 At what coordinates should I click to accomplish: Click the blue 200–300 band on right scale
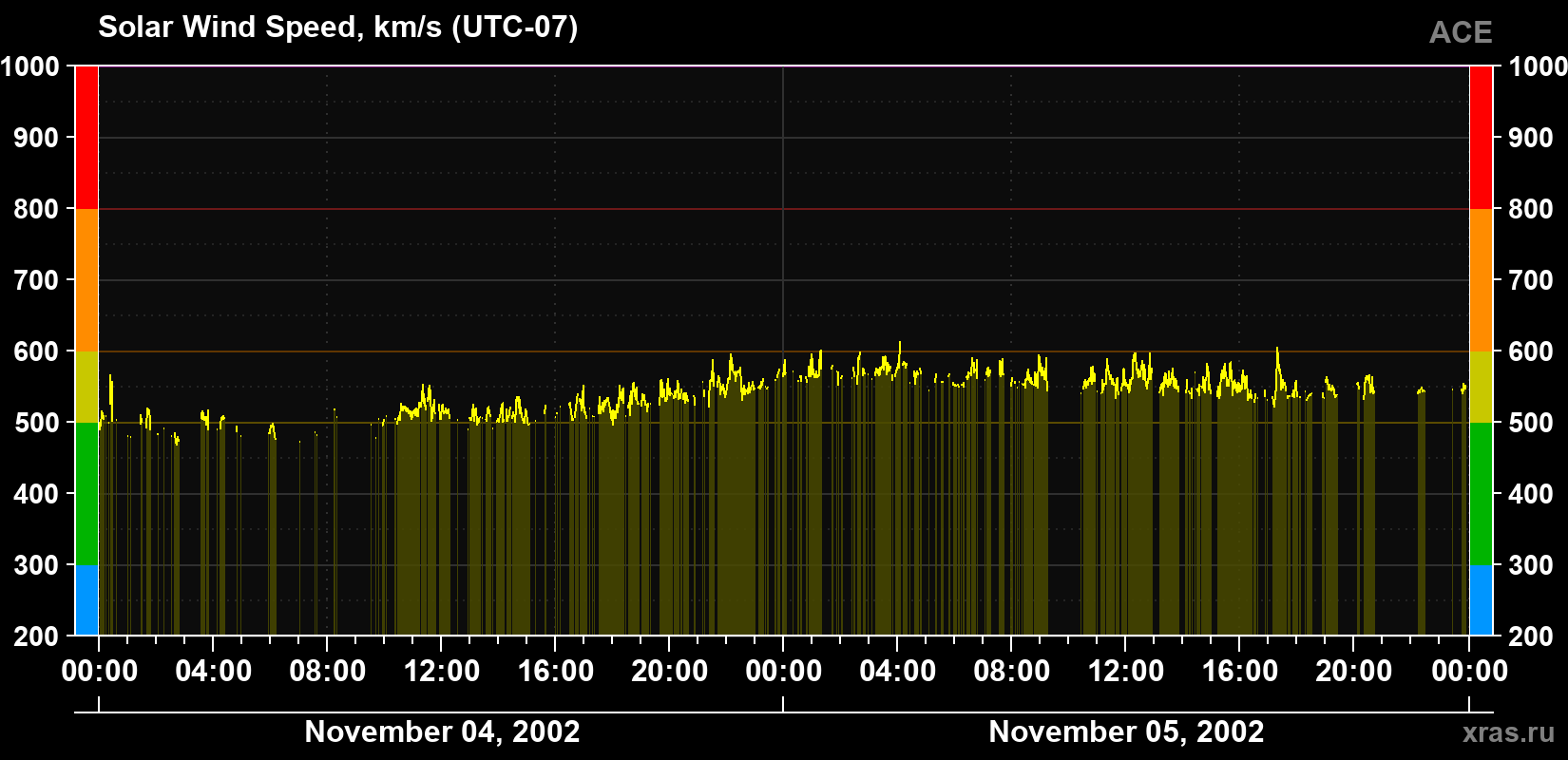pos(1481,600)
